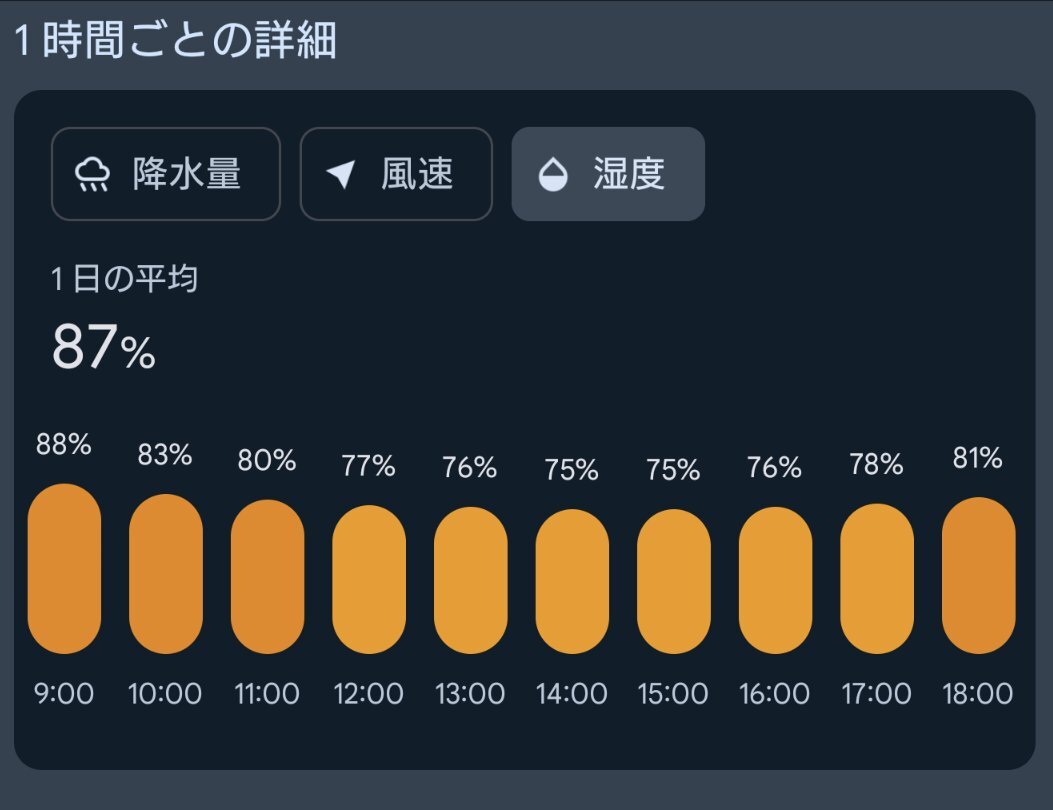Switch to the 風速 tab
1053x810 pixels.
click(x=396, y=174)
